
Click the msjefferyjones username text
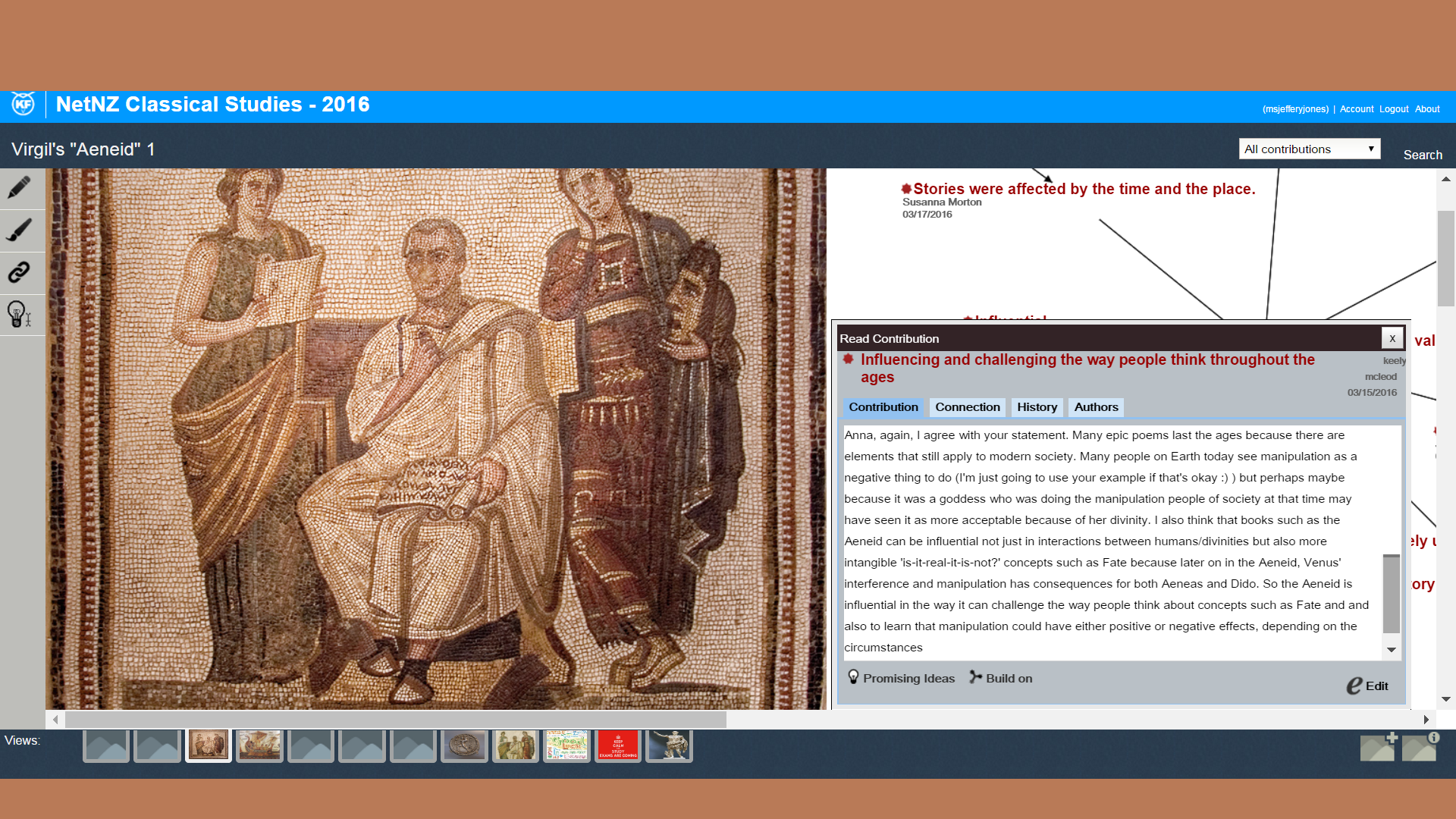pos(1295,109)
